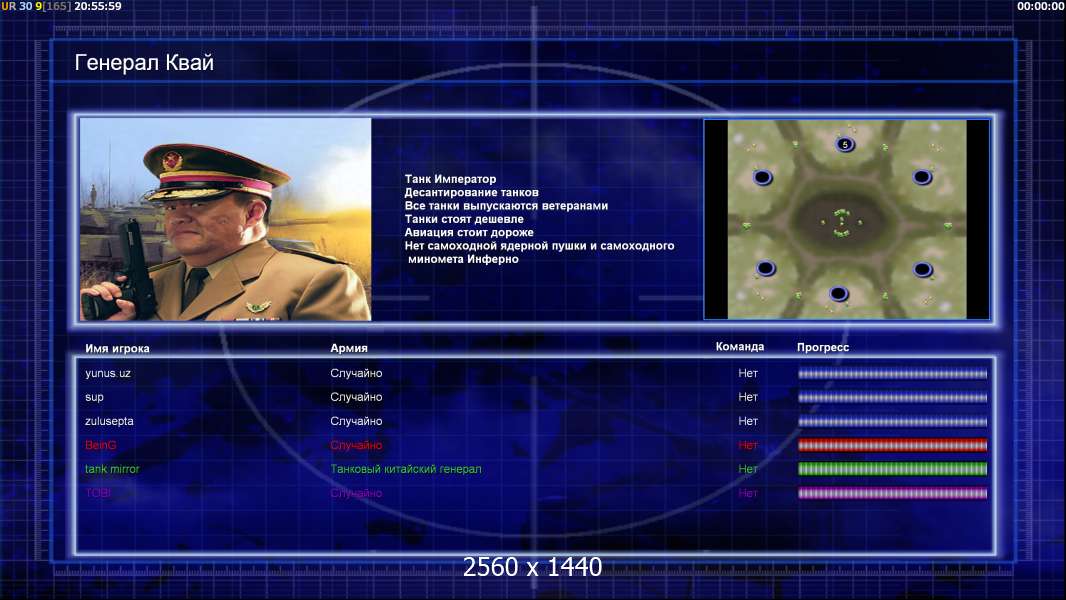Click the bottom-center start position on map preview
The height and width of the screenshot is (600, 1066).
[x=838, y=294]
